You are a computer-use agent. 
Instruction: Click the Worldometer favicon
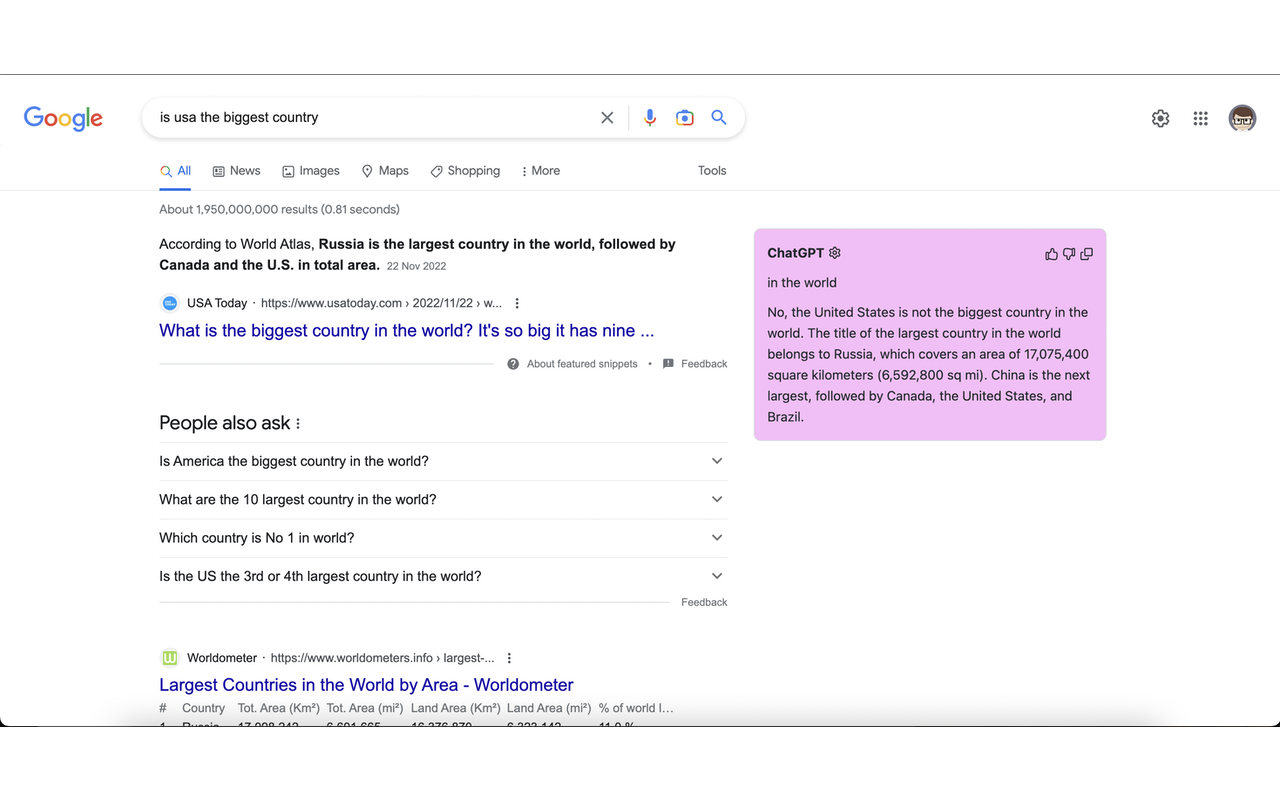[170, 658]
